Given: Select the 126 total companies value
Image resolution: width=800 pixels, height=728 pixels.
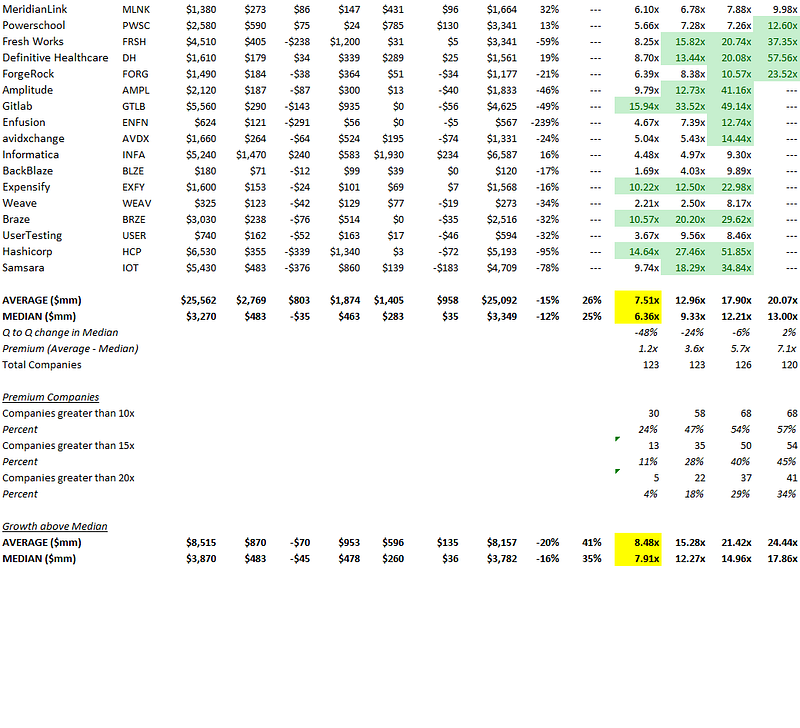Looking at the screenshot, I should pos(743,365).
